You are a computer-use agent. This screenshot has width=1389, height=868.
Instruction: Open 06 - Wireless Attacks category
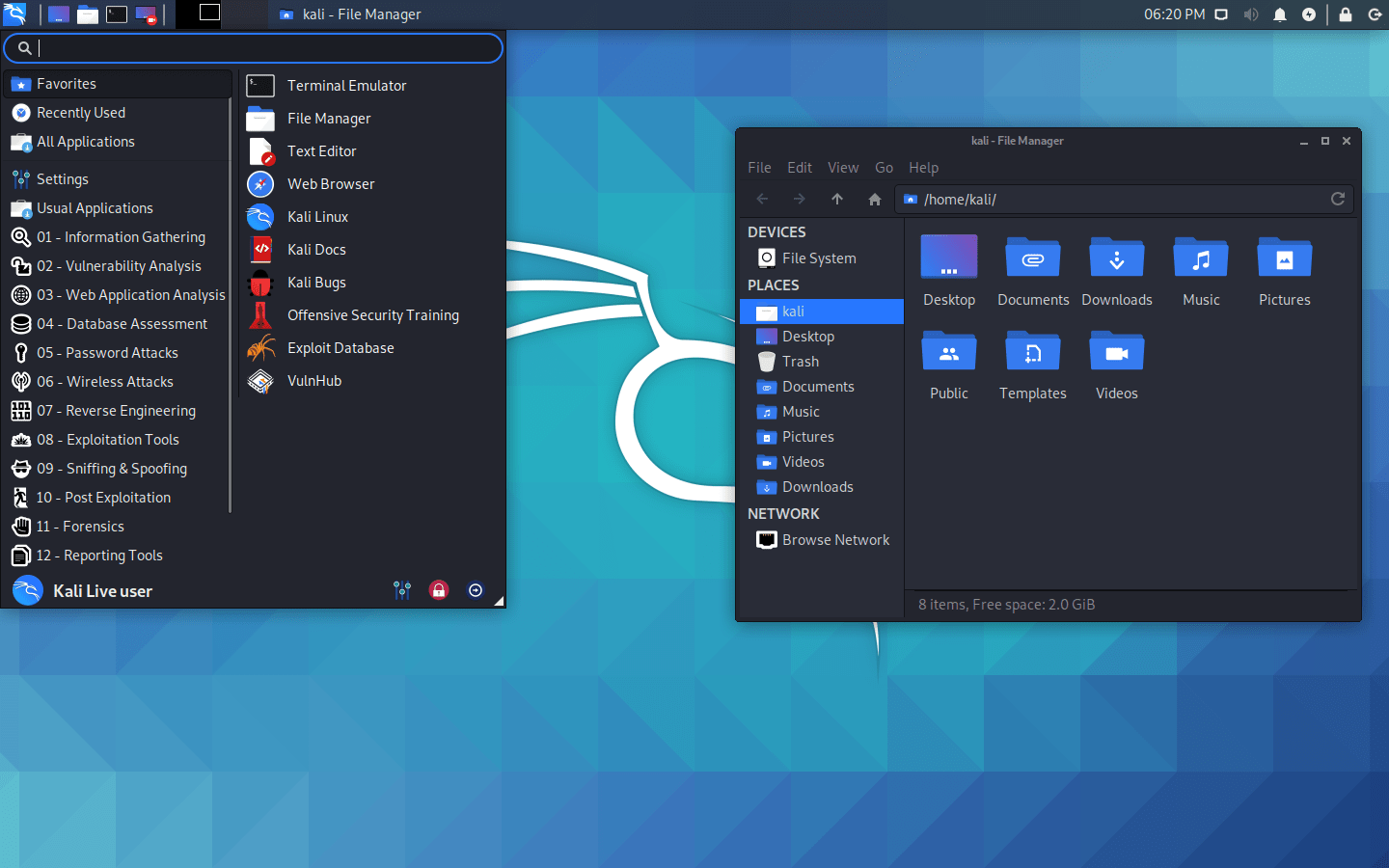point(118,382)
